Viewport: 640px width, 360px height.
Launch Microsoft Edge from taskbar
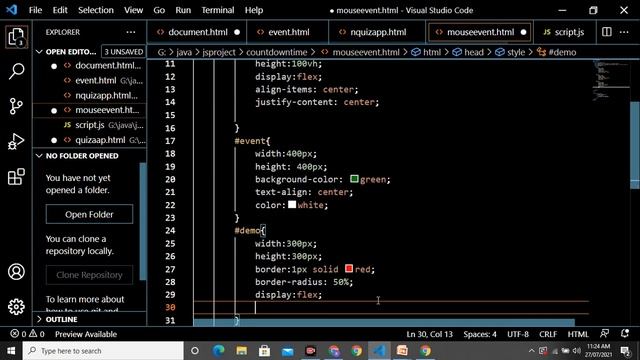[x=218, y=351]
